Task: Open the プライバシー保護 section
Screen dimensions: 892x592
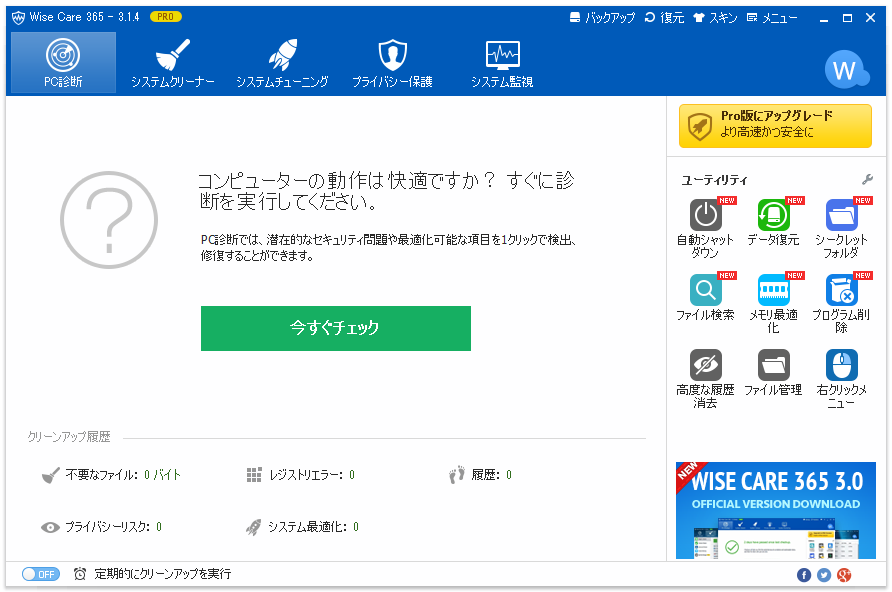Action: click(392, 62)
